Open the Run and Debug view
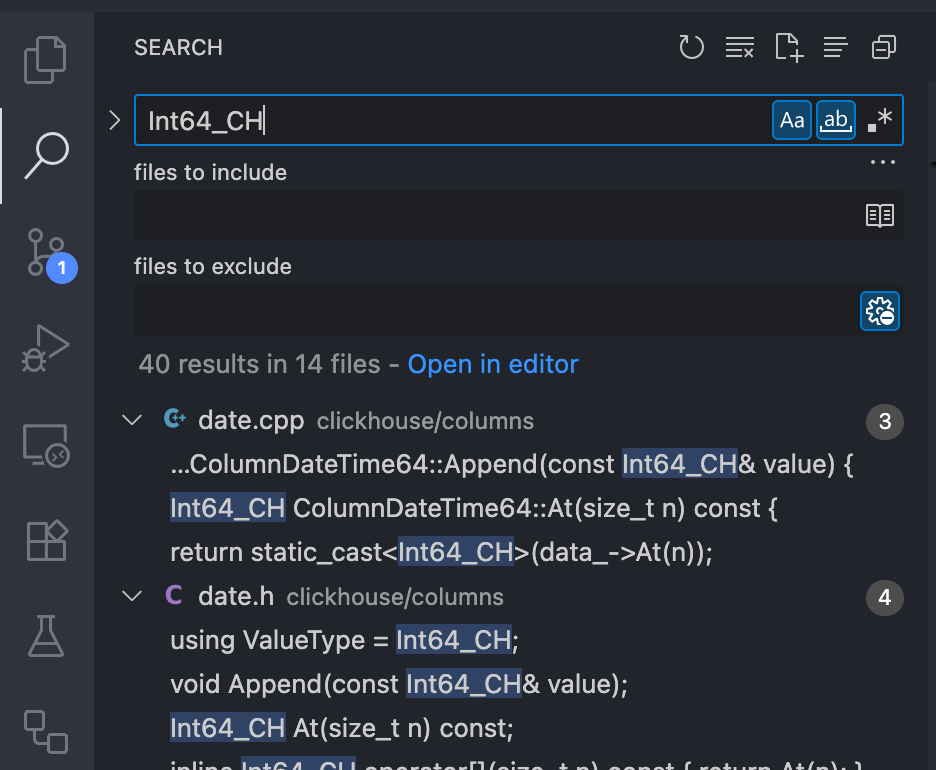The width and height of the screenshot is (936, 770). tap(45, 349)
